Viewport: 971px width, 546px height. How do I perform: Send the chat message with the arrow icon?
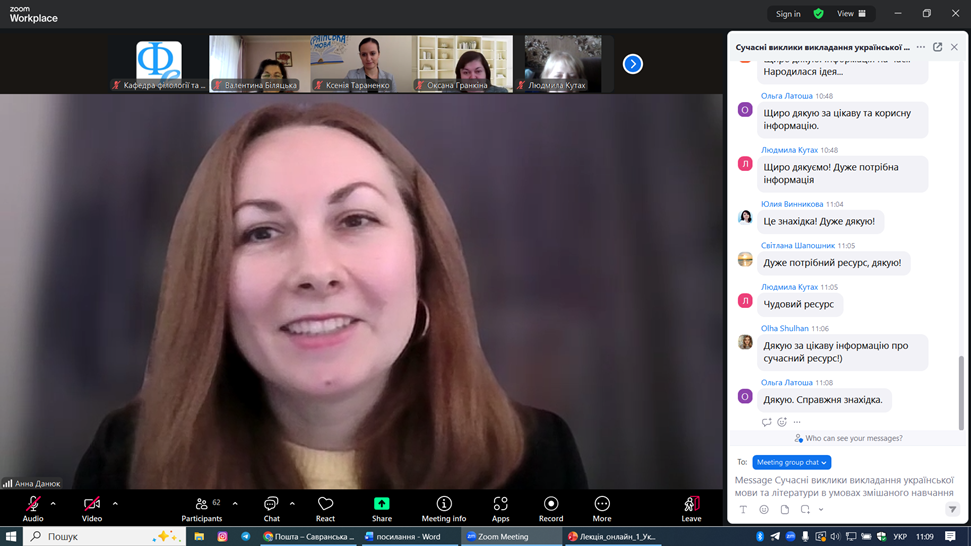point(952,510)
